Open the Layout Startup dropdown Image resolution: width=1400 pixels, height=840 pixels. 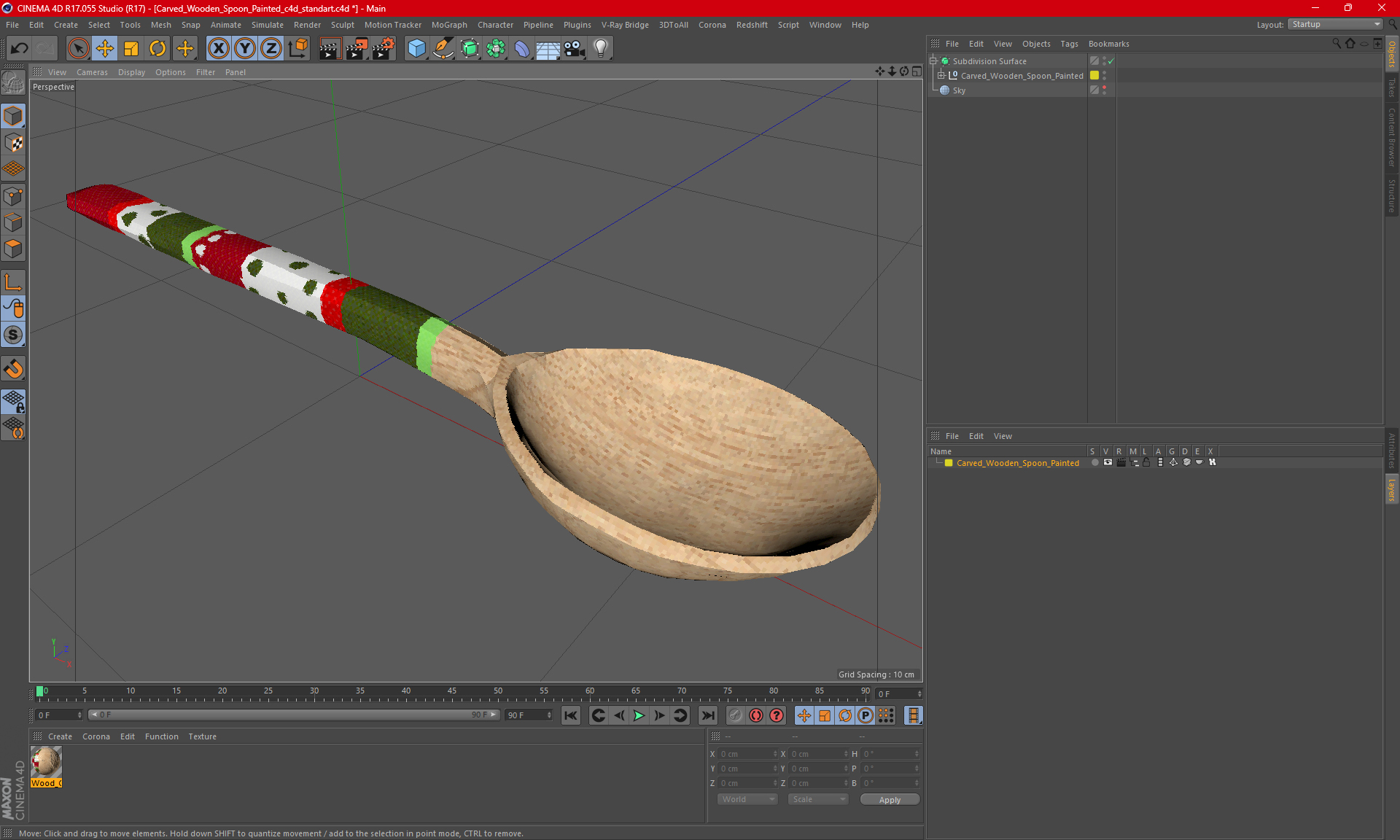[x=1335, y=24]
